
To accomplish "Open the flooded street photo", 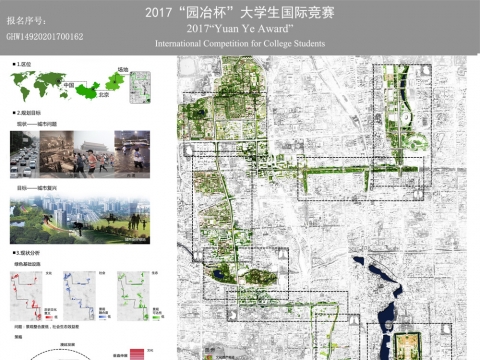I will tap(132, 154).
